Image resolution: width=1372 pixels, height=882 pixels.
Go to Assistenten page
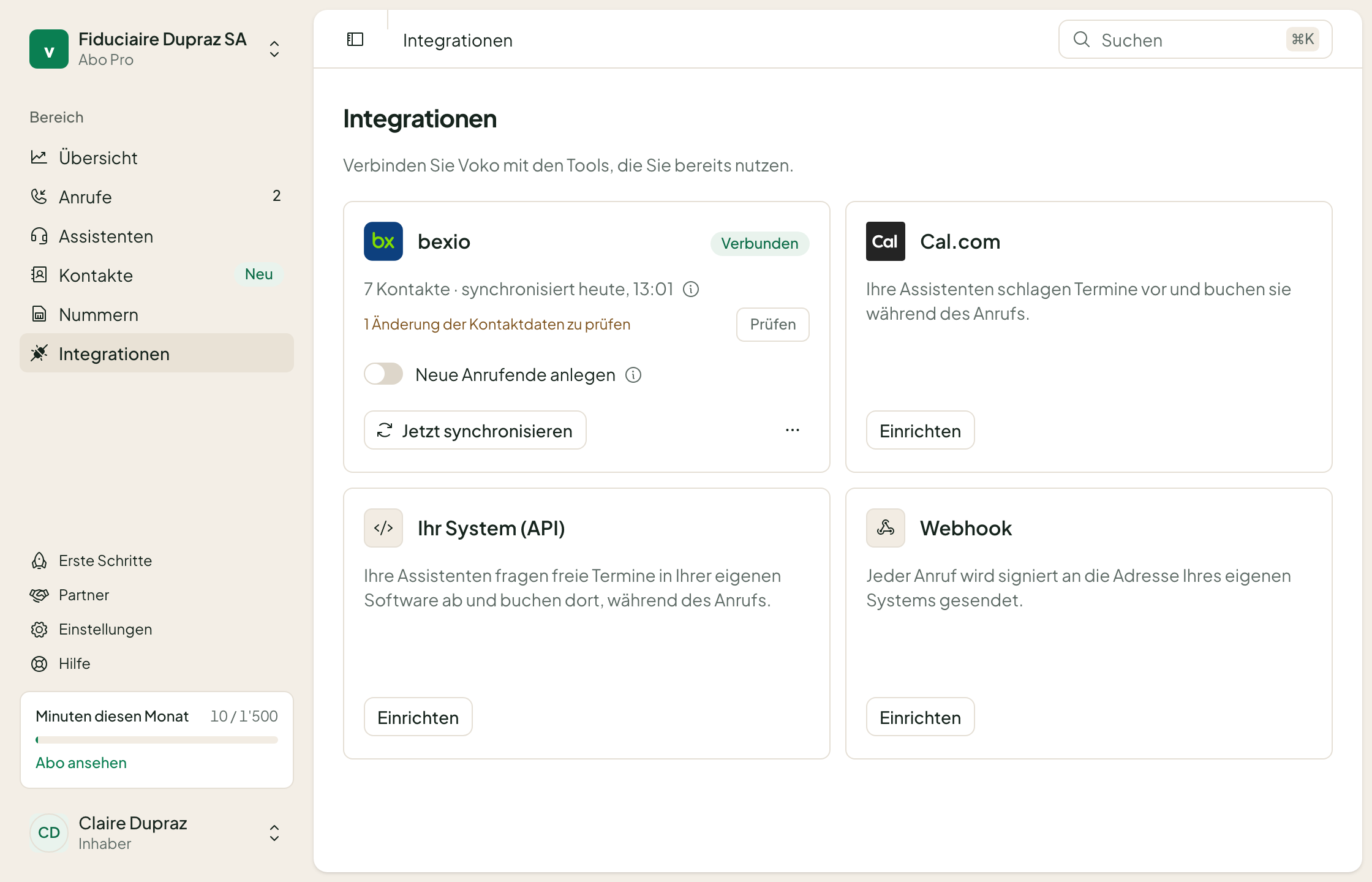(x=157, y=236)
